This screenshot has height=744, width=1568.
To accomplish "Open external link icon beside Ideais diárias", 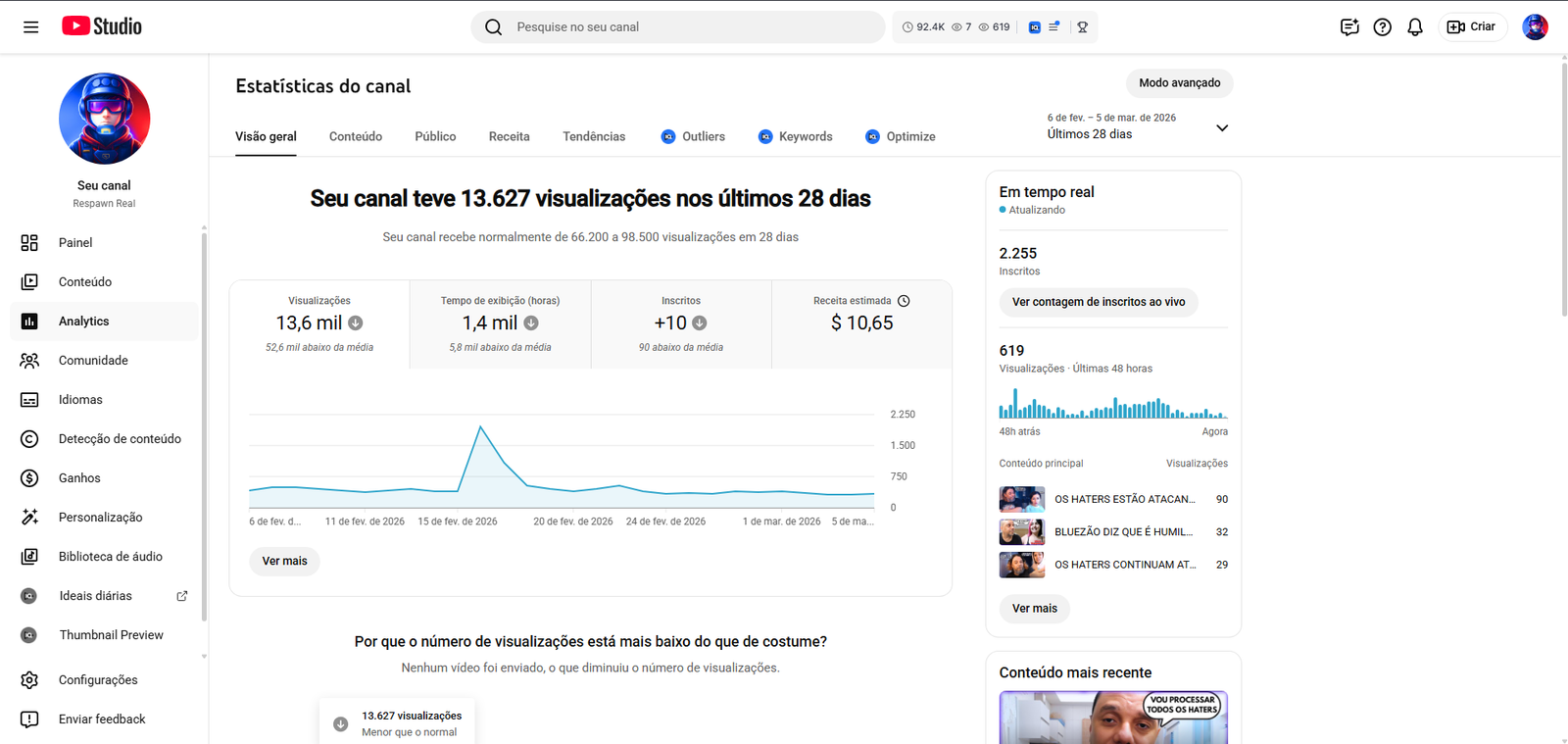I will 182,596.
